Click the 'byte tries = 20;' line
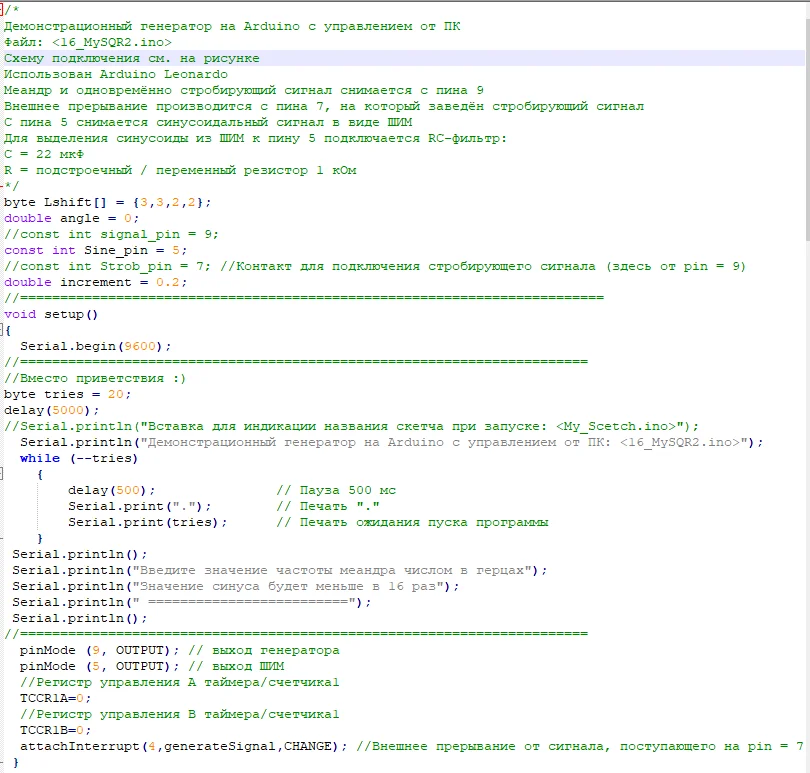 (x=67, y=394)
